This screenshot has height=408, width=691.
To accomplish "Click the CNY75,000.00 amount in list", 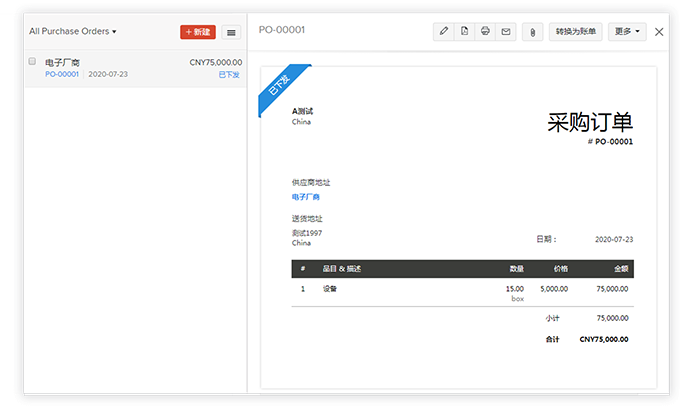I will pyautogui.click(x=215, y=62).
